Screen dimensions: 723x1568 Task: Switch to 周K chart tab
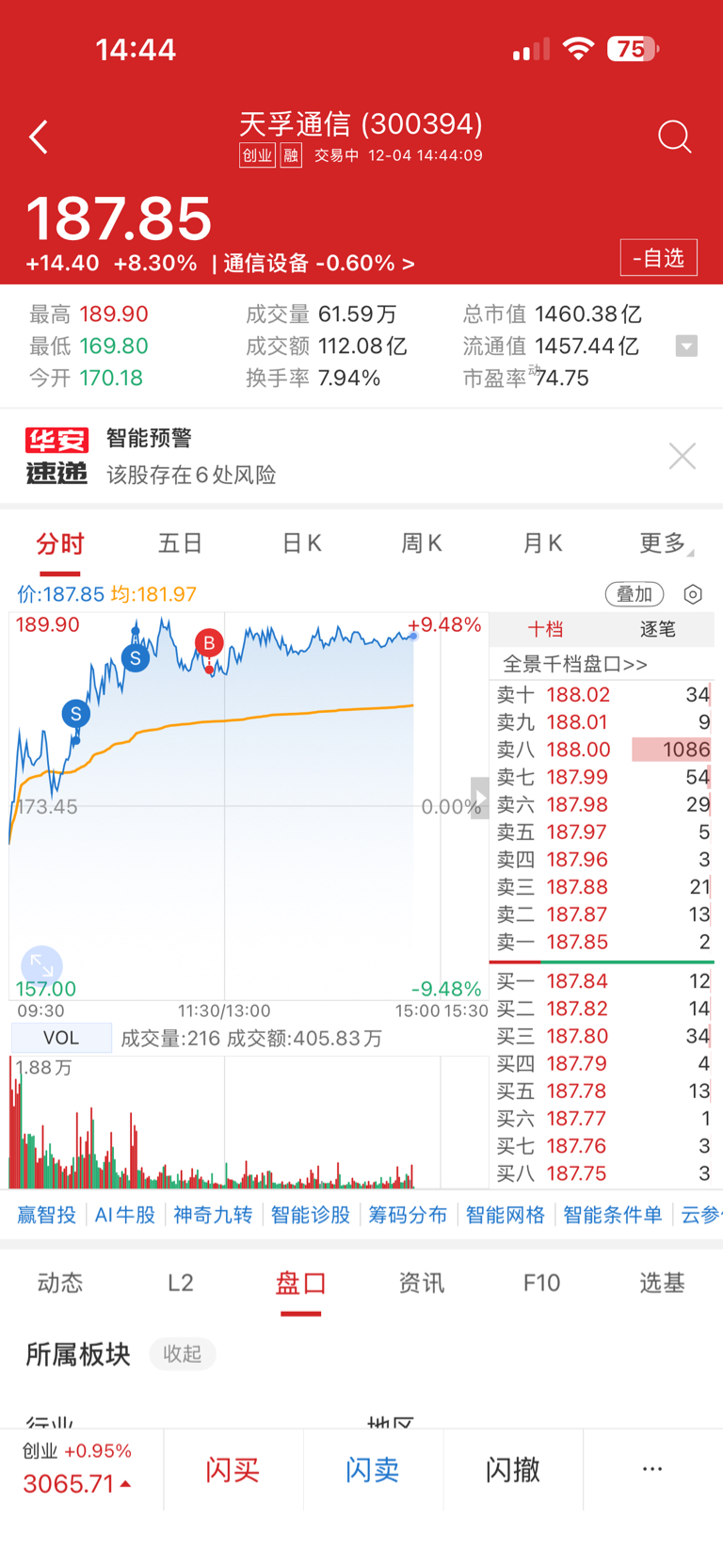(422, 543)
